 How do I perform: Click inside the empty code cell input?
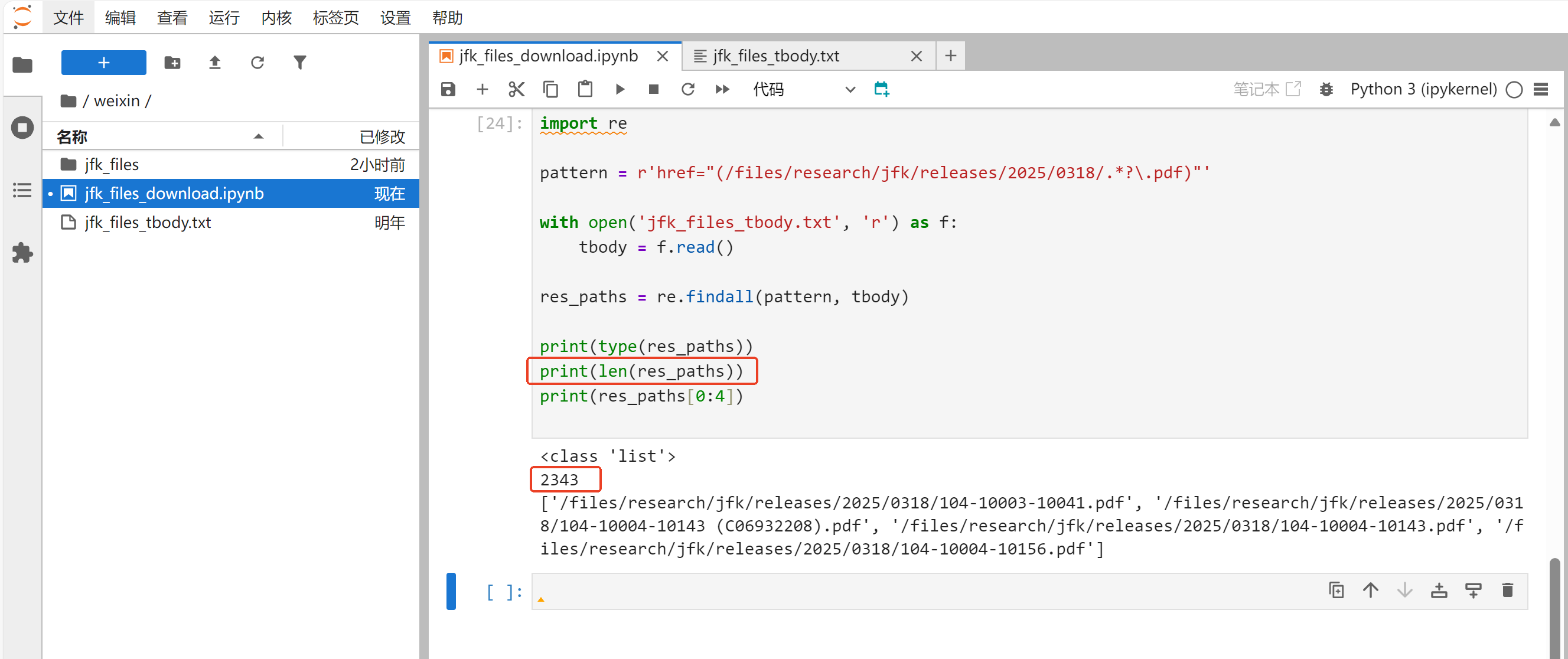click(x=913, y=591)
